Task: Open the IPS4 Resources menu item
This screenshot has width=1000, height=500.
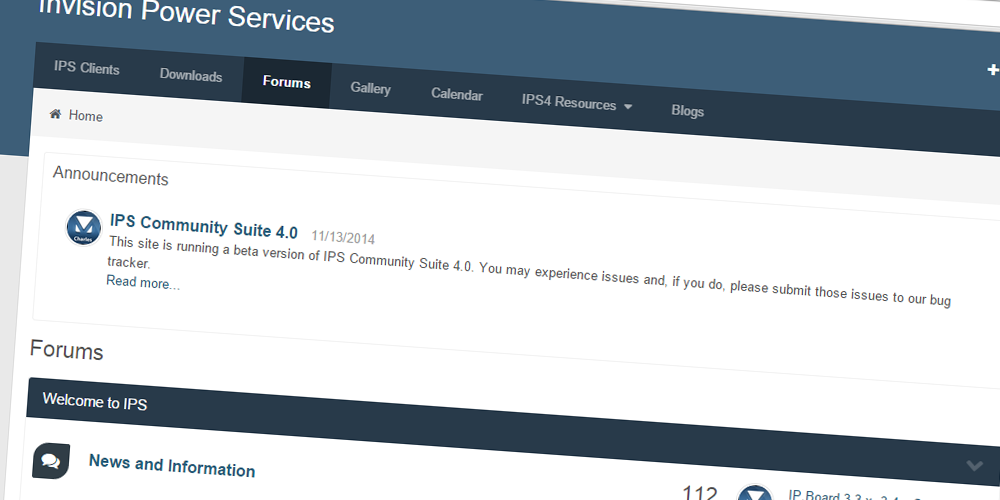Action: pos(569,102)
